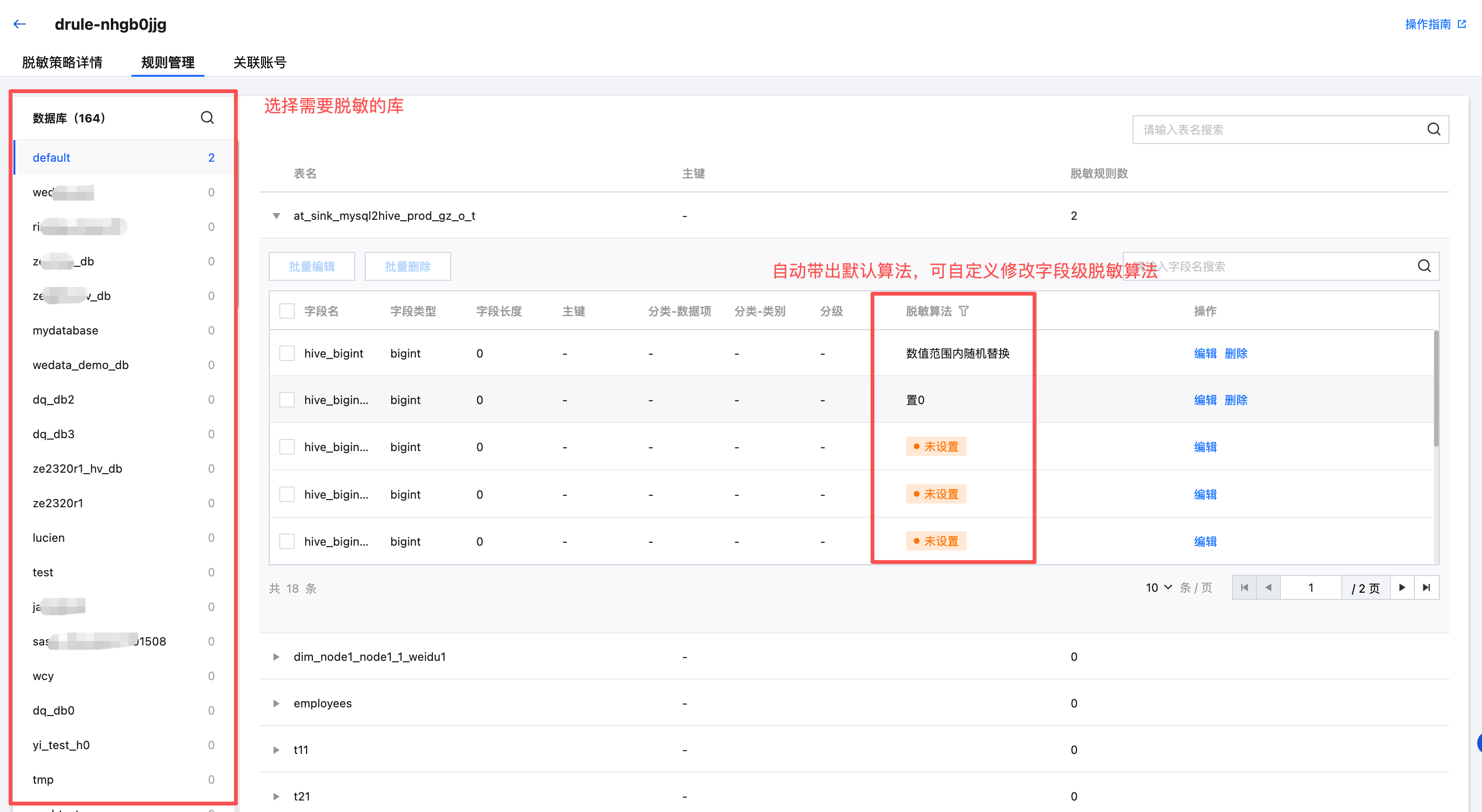Collapse the at_sink_mysql2hive_prod_gz_o_t table row
1482x812 pixels.
tap(276, 216)
